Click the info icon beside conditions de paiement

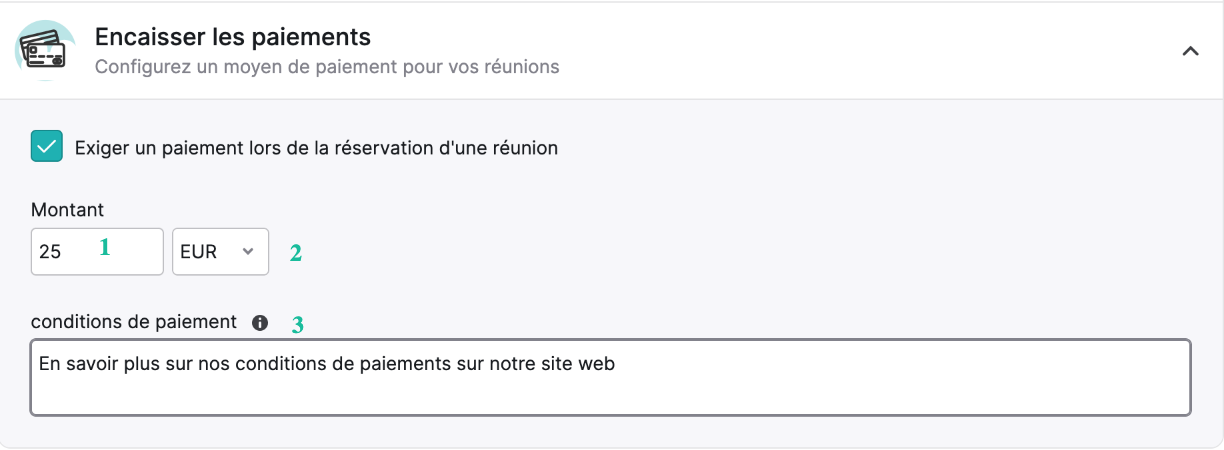coord(260,322)
